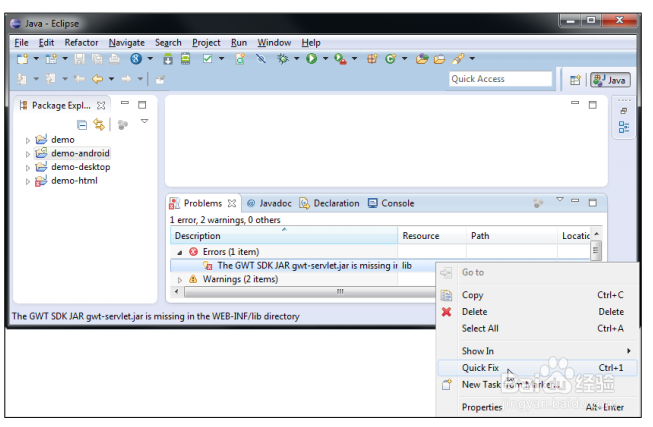Click the blue Google services icon

tap(136, 59)
